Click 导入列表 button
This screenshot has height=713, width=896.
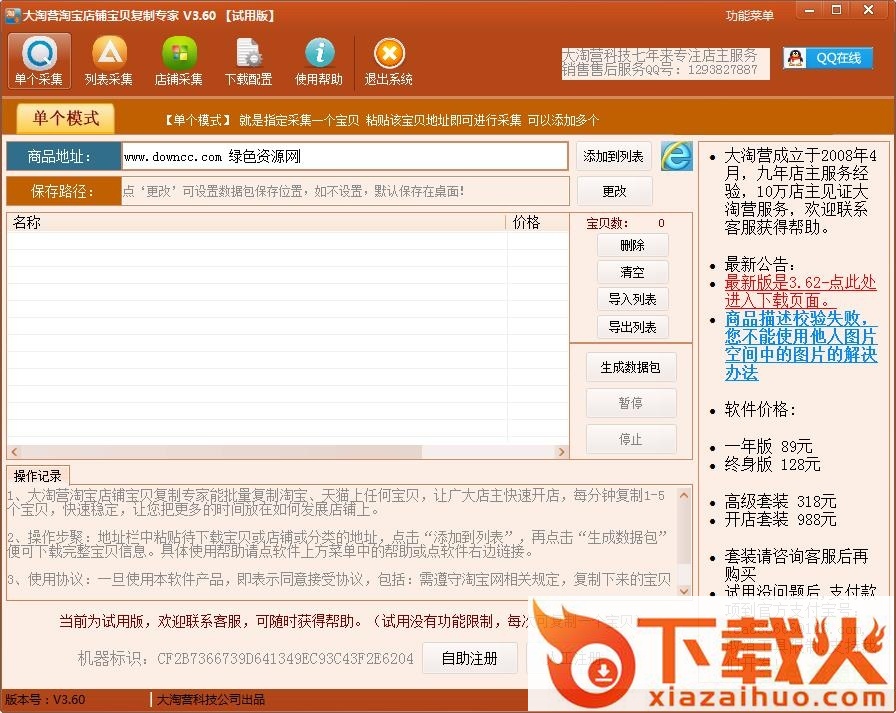click(x=633, y=299)
